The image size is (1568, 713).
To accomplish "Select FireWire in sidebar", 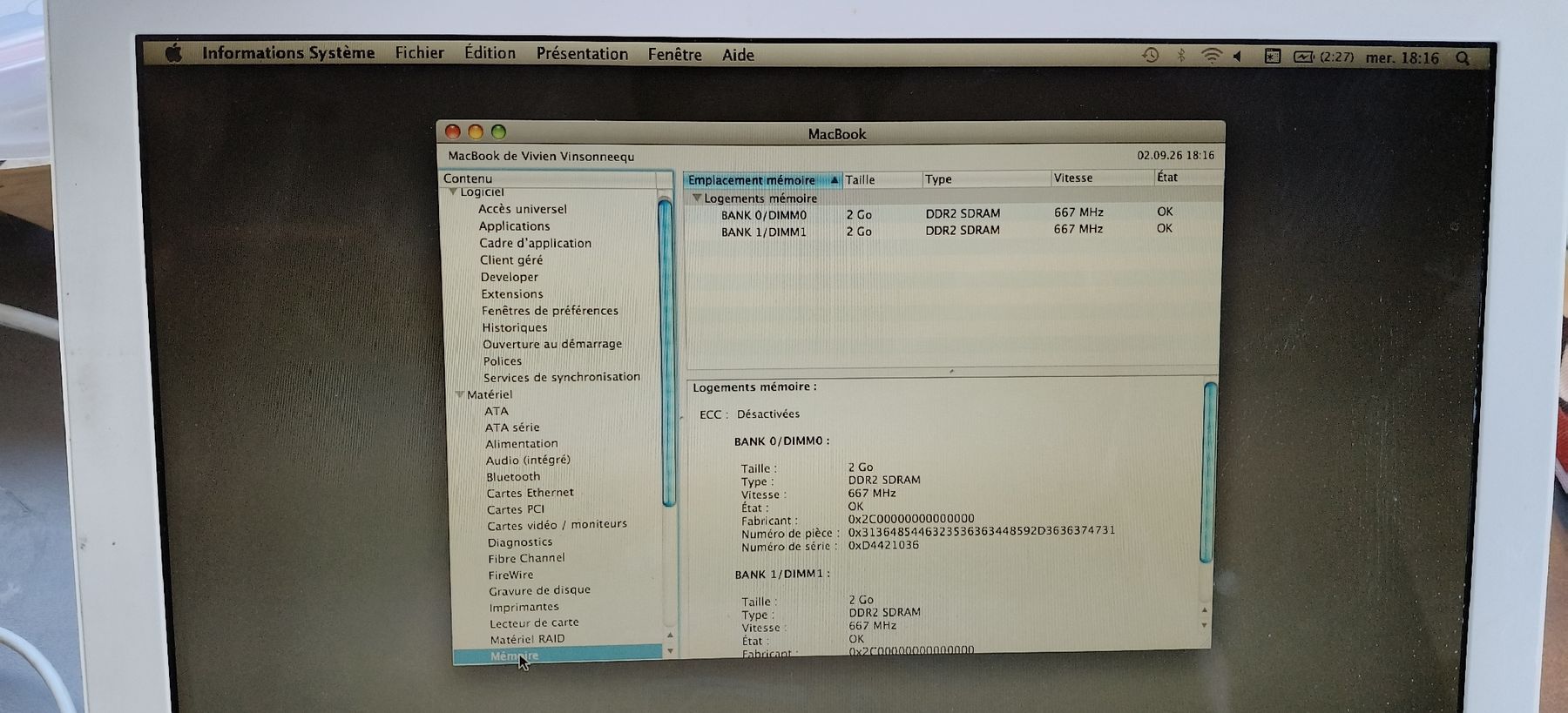I will pos(510,575).
